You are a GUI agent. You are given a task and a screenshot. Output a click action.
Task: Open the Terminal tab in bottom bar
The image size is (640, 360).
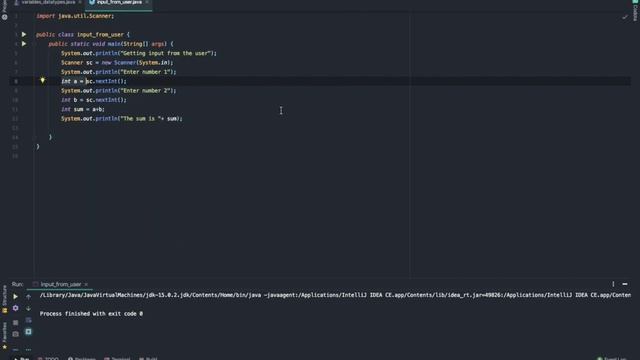pyautogui.click(x=117, y=358)
